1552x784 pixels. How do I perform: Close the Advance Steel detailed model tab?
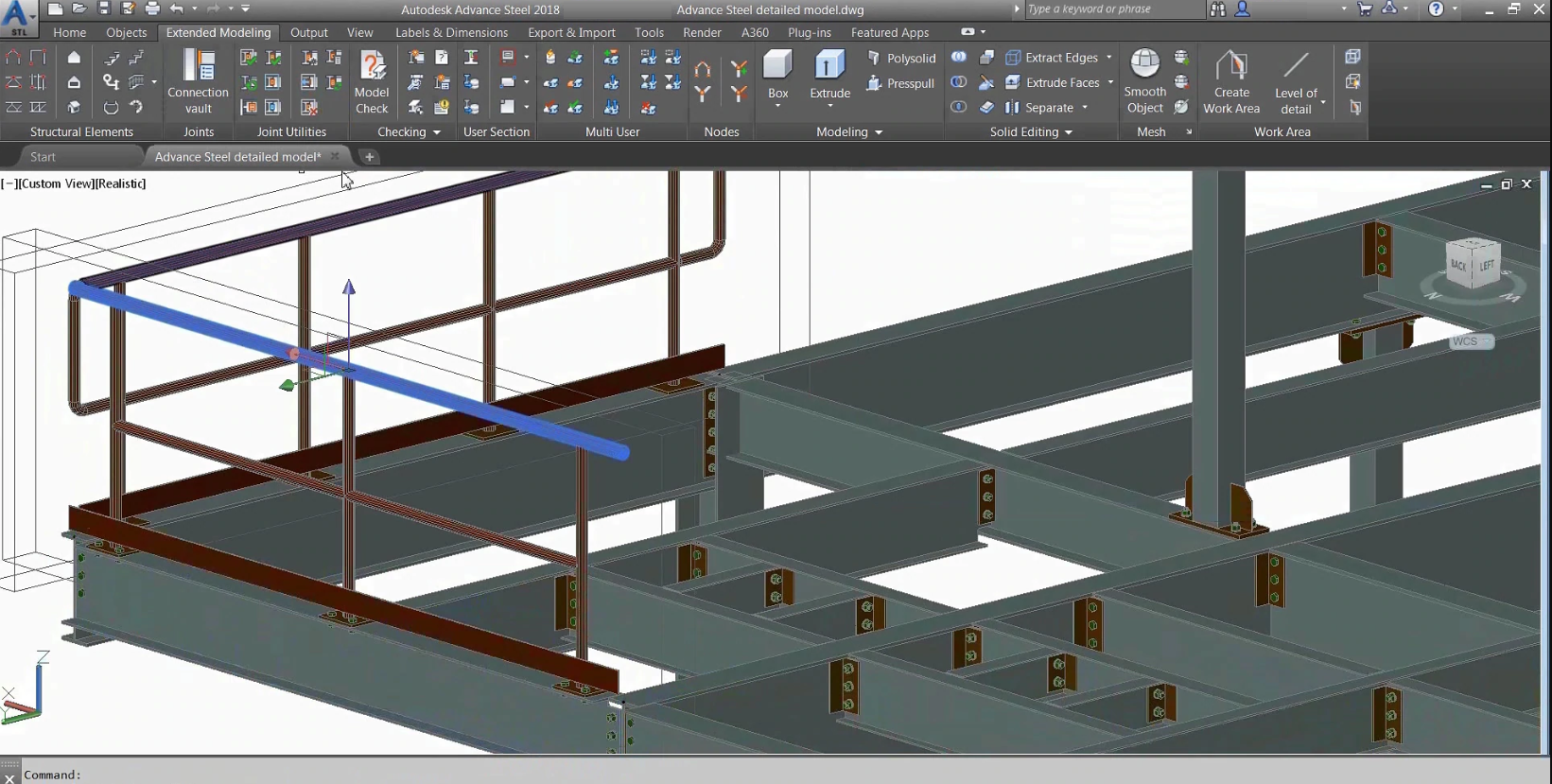(x=335, y=157)
